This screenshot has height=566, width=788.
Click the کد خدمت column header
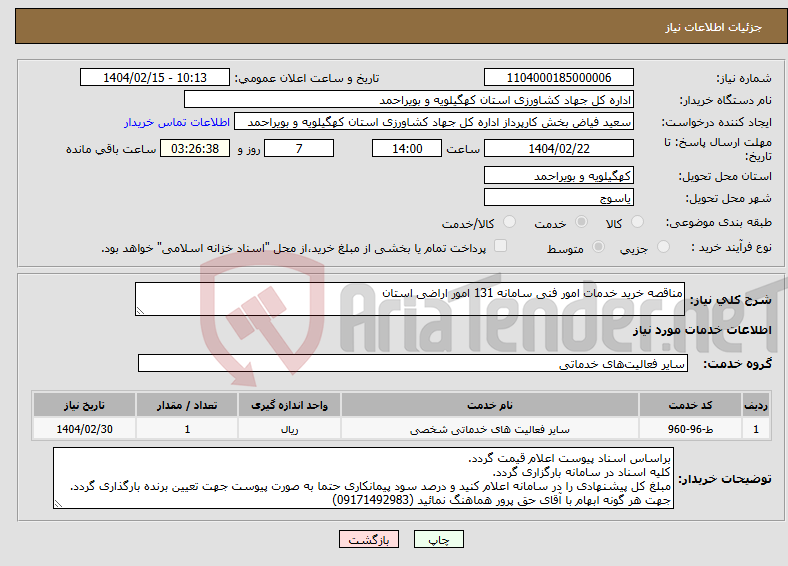click(691, 405)
